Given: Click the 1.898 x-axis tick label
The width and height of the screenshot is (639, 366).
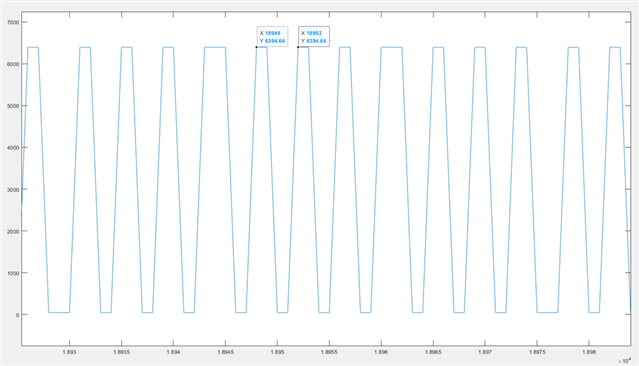Looking at the screenshot, I should click(x=589, y=352).
